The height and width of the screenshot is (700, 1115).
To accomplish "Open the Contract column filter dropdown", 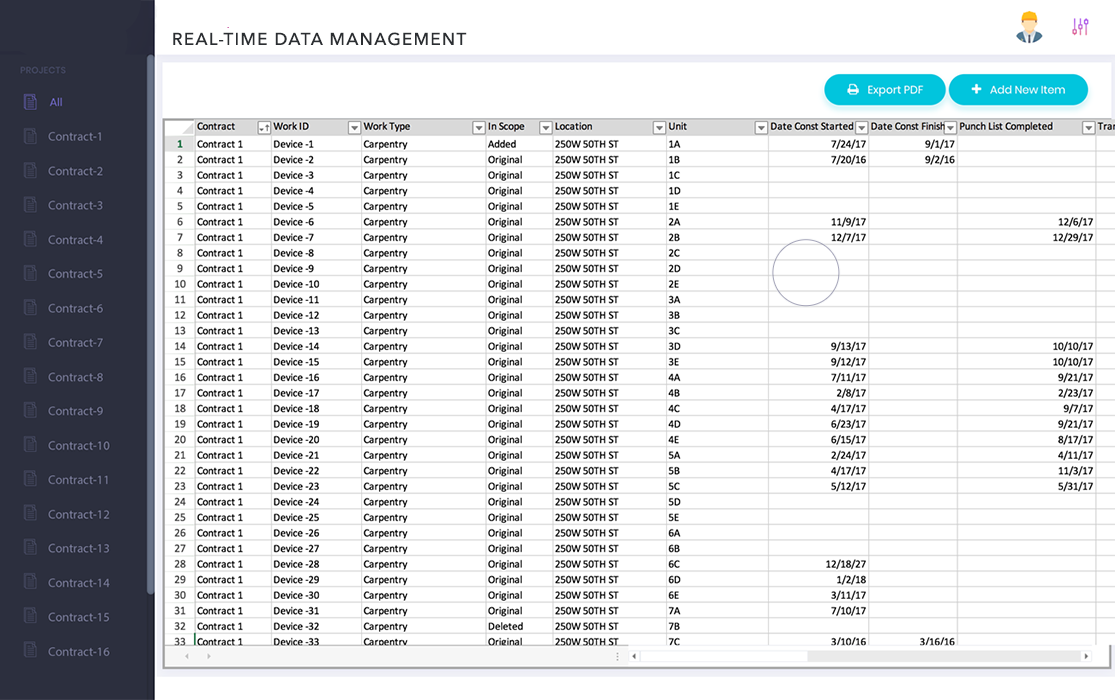I will point(264,128).
